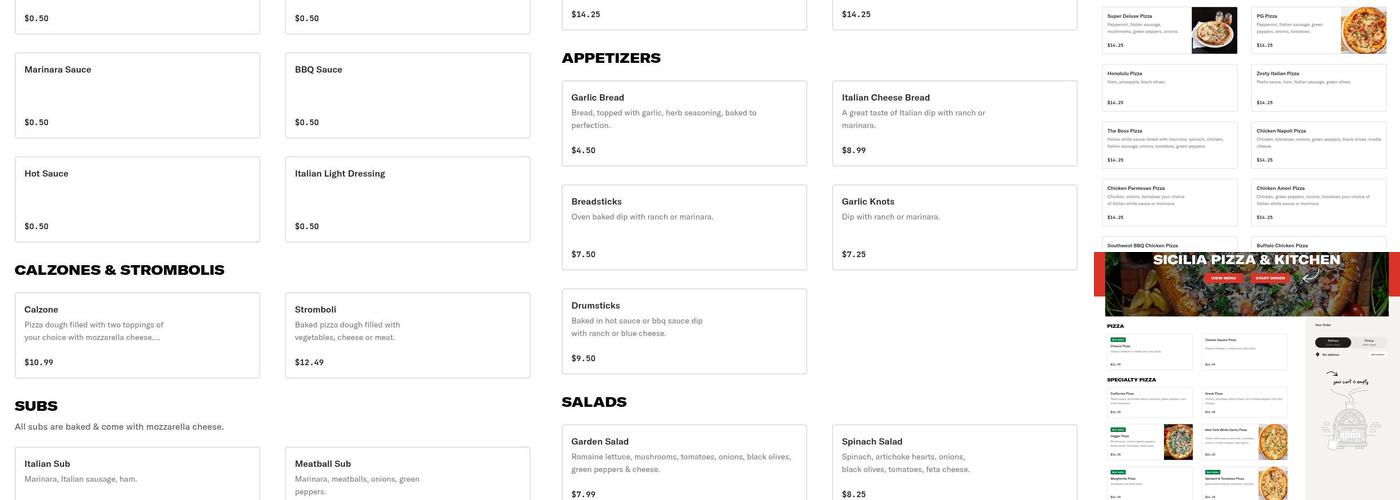Open the Super Deluxe Pizza photo
This screenshot has width=1400, height=500.
(1214, 30)
